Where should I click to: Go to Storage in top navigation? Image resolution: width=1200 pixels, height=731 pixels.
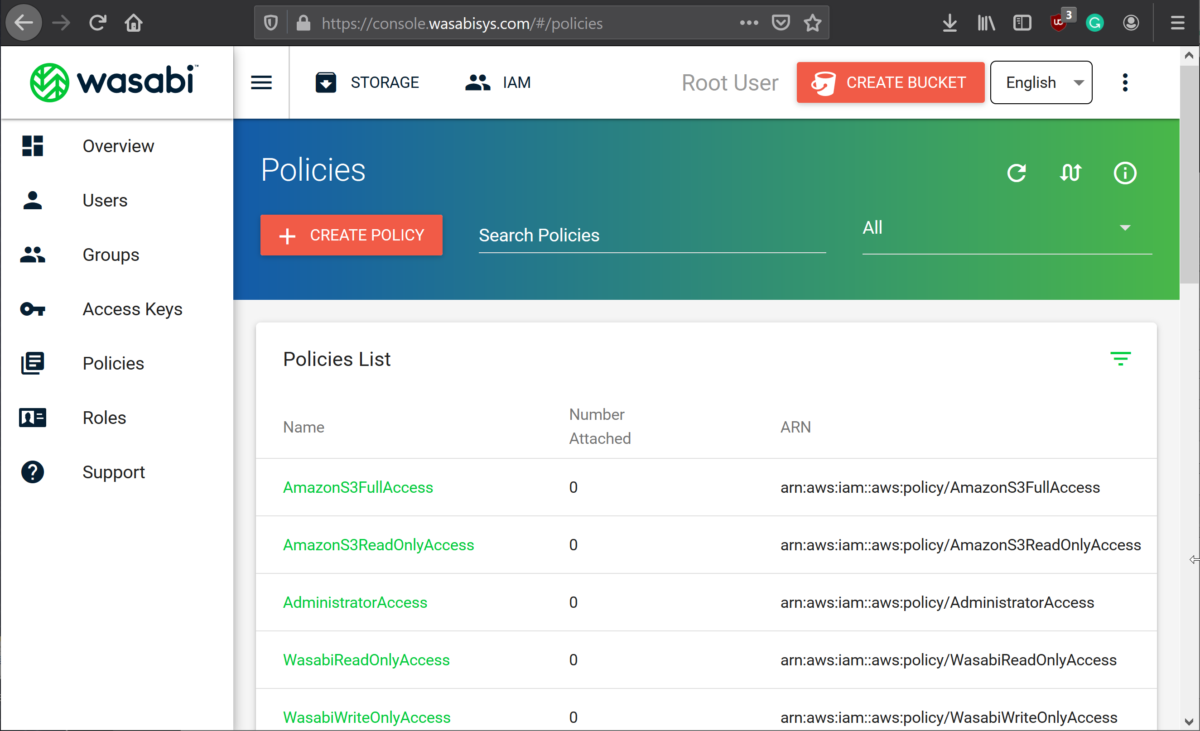coord(367,83)
